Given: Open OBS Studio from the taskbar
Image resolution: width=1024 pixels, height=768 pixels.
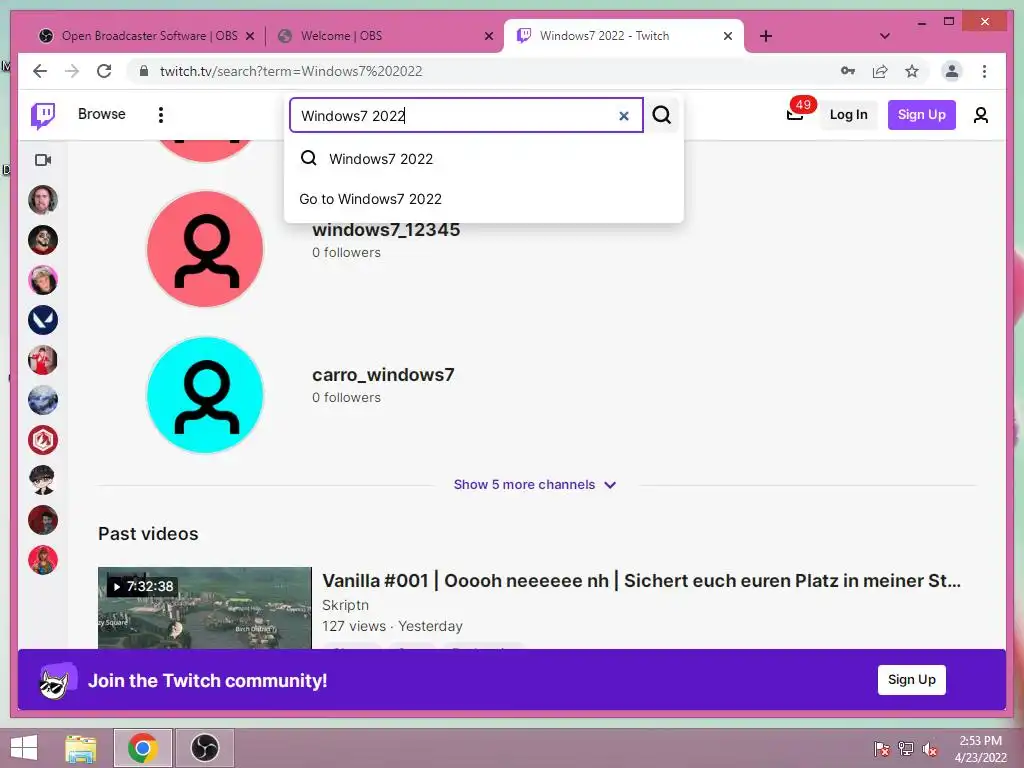Looking at the screenshot, I should [x=205, y=748].
